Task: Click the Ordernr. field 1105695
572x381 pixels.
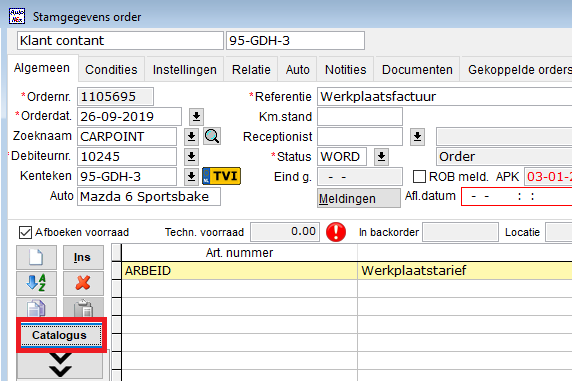Action: point(115,97)
